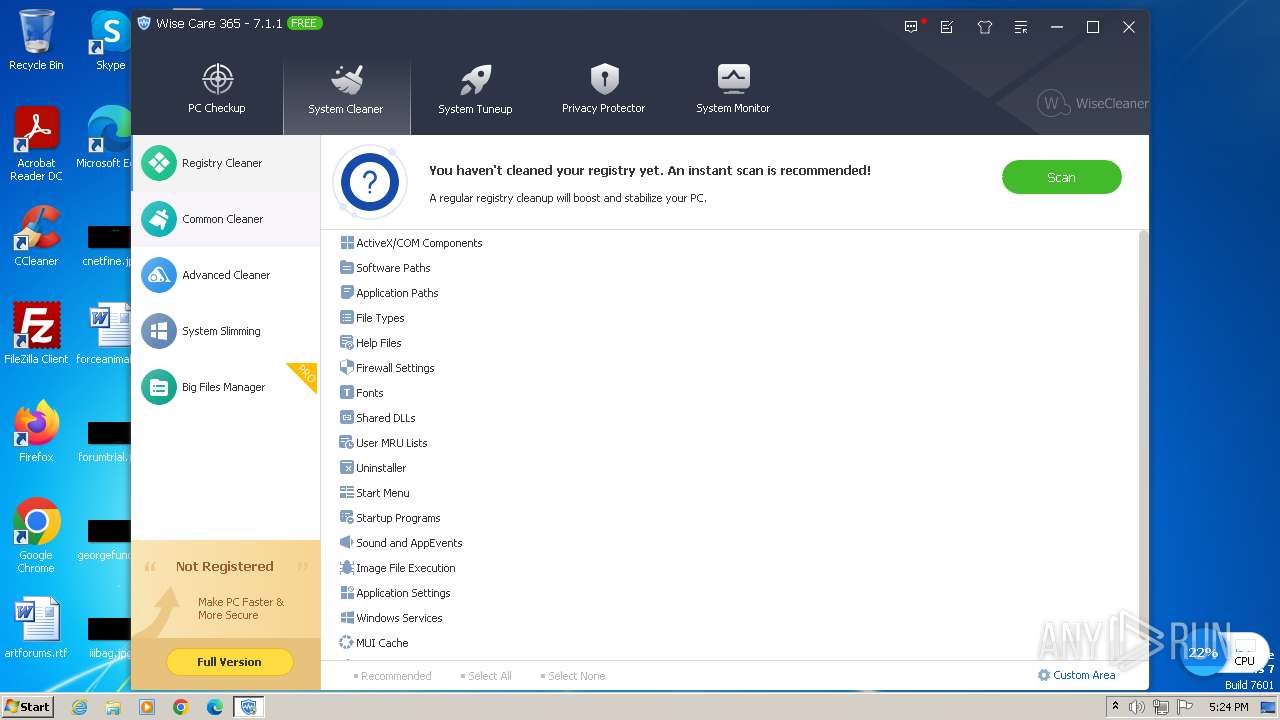Click the Wise Care 365 taskbar button
1280x720 pixels.
click(x=249, y=707)
